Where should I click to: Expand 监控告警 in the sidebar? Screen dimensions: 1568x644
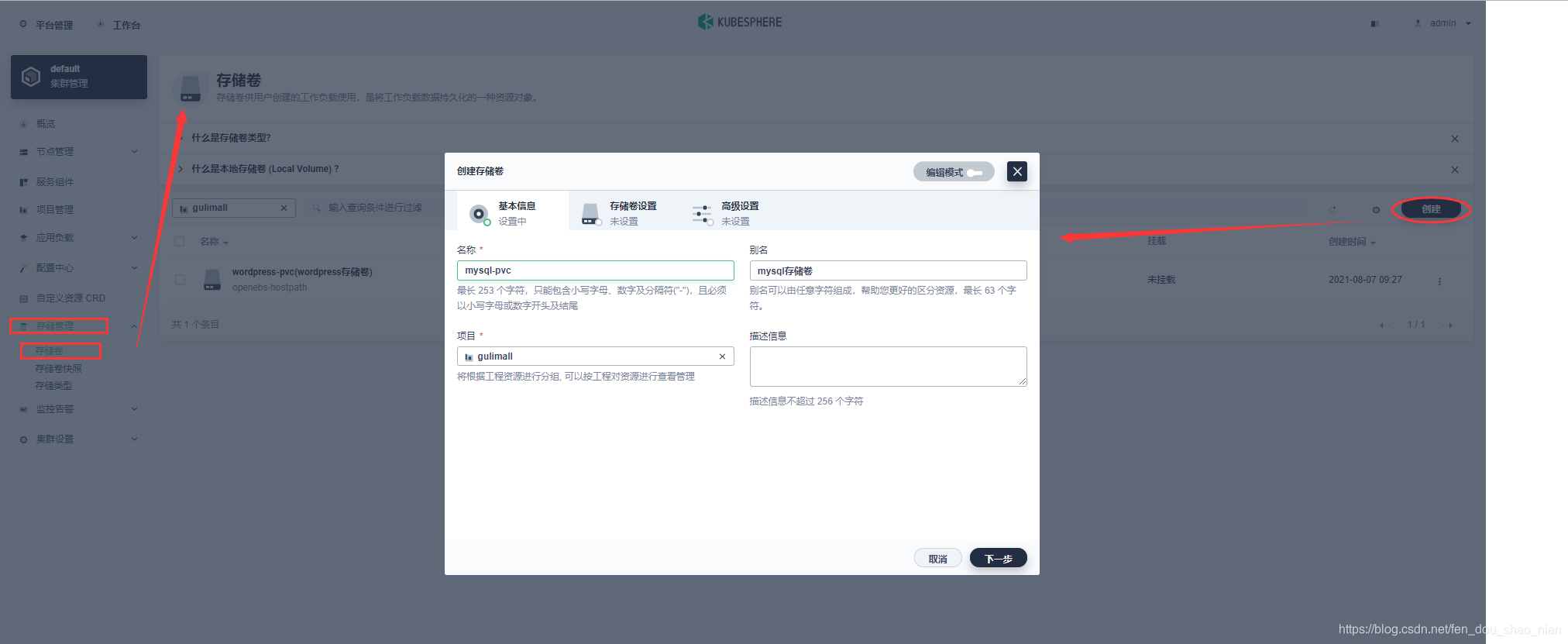79,409
